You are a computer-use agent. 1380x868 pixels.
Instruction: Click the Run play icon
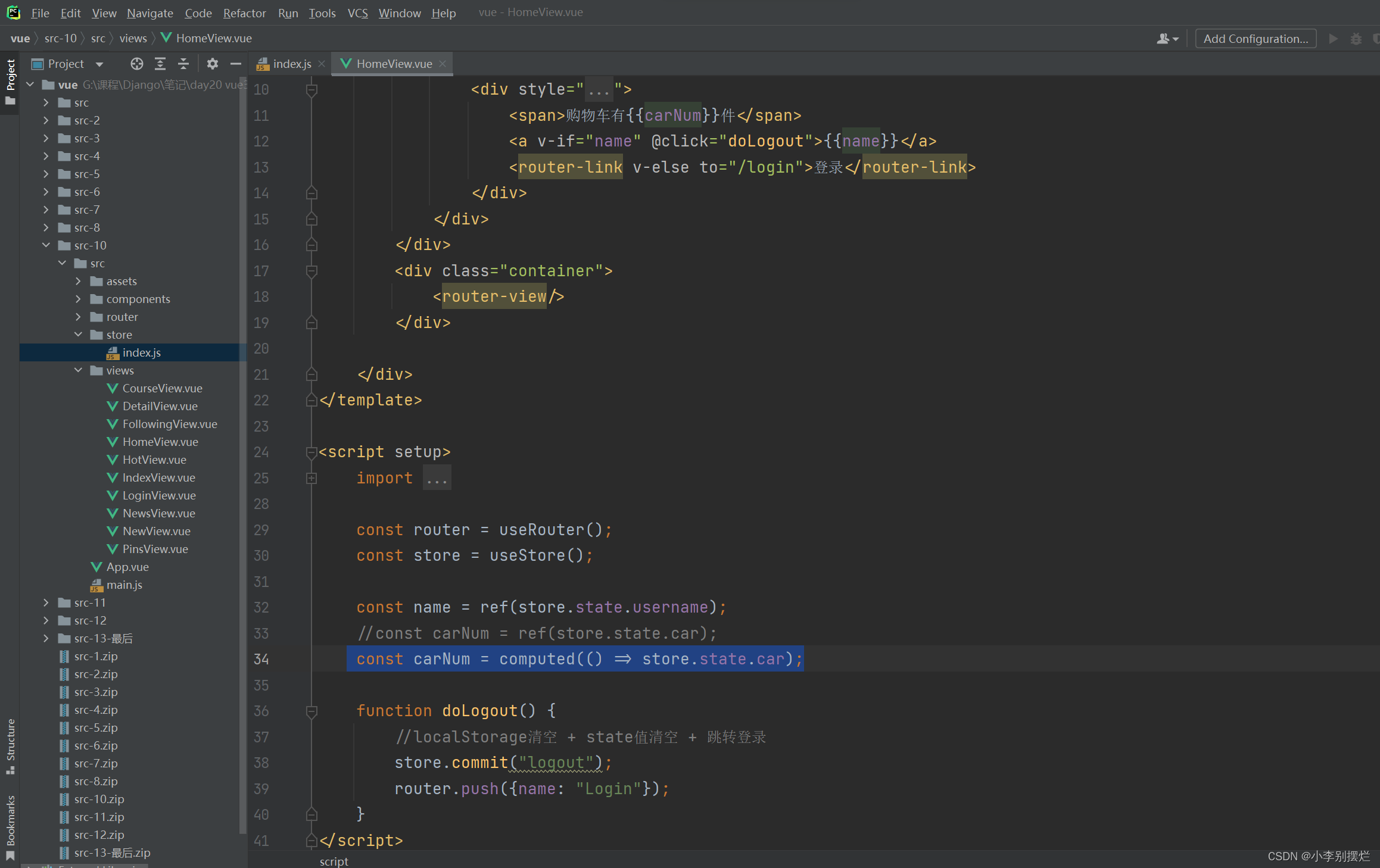(x=1334, y=39)
